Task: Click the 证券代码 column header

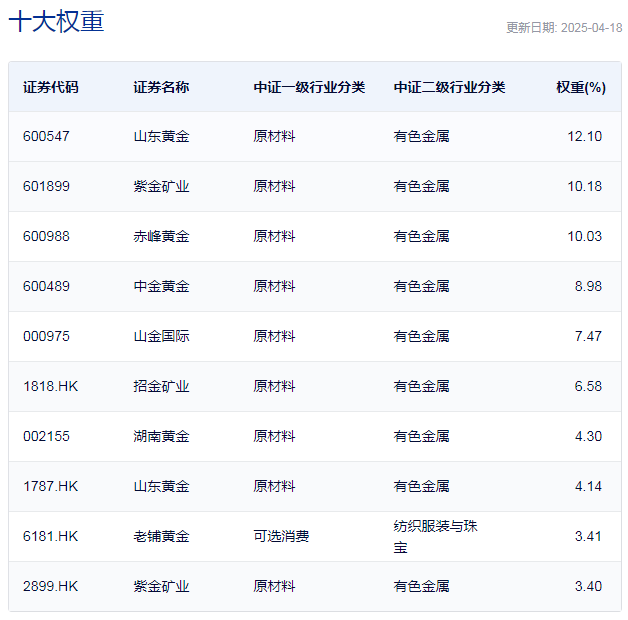Action: 50,87
